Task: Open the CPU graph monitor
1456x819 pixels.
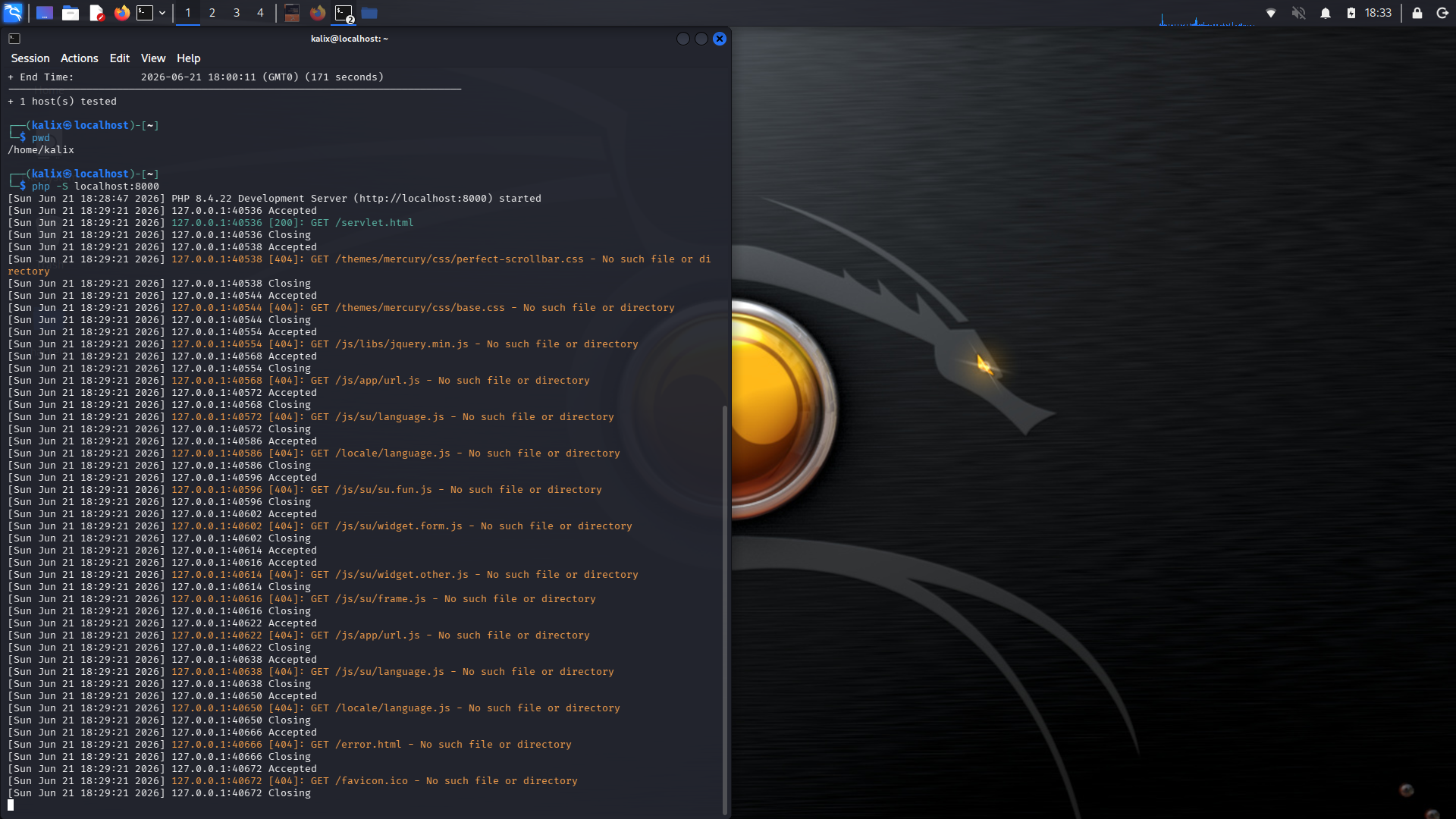Action: point(1207,15)
